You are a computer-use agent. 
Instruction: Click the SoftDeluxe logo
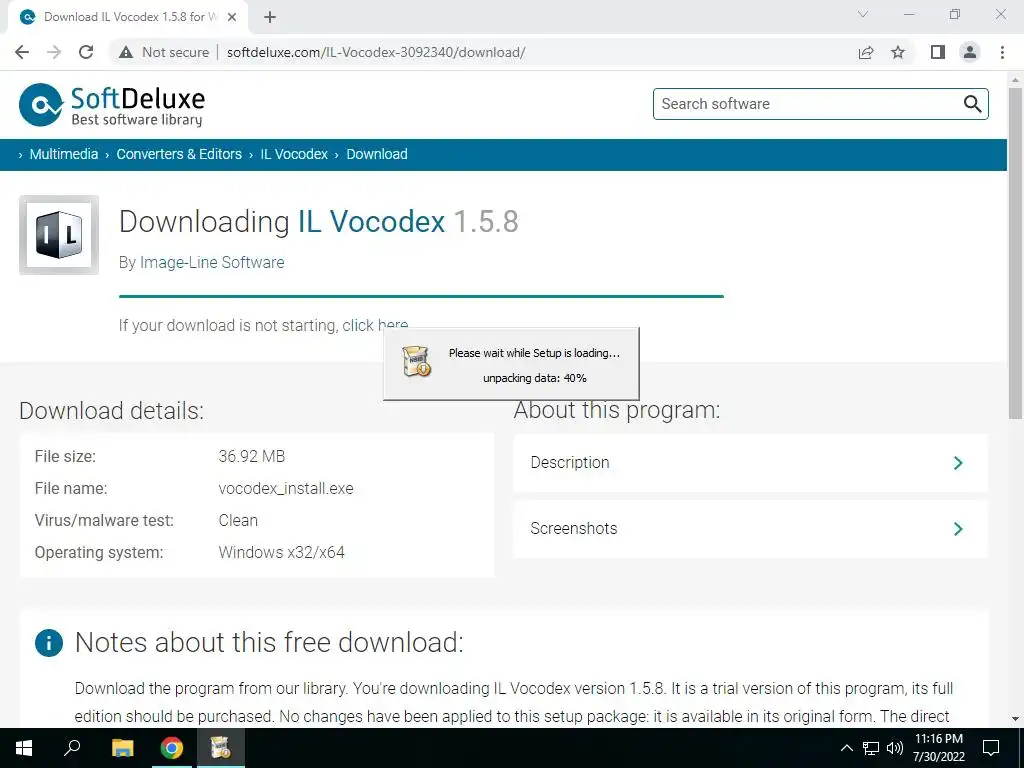(112, 104)
